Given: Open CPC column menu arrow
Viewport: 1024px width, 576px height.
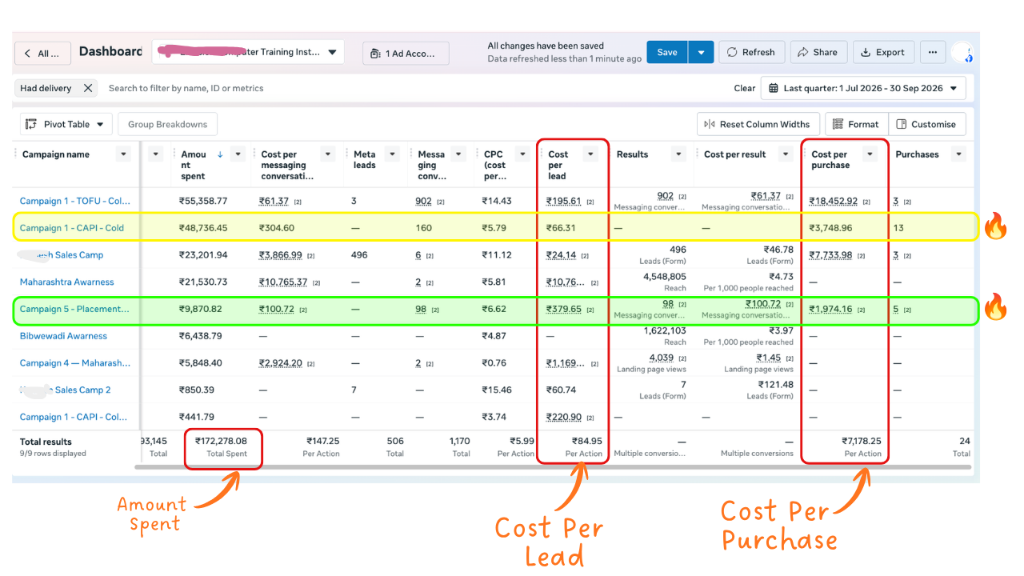Looking at the screenshot, I should click(522, 154).
